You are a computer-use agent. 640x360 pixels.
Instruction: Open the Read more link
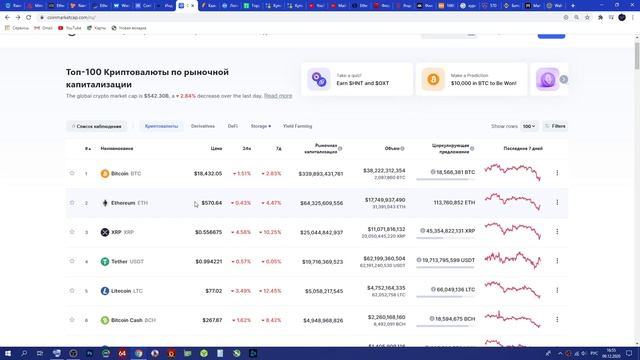(278, 96)
